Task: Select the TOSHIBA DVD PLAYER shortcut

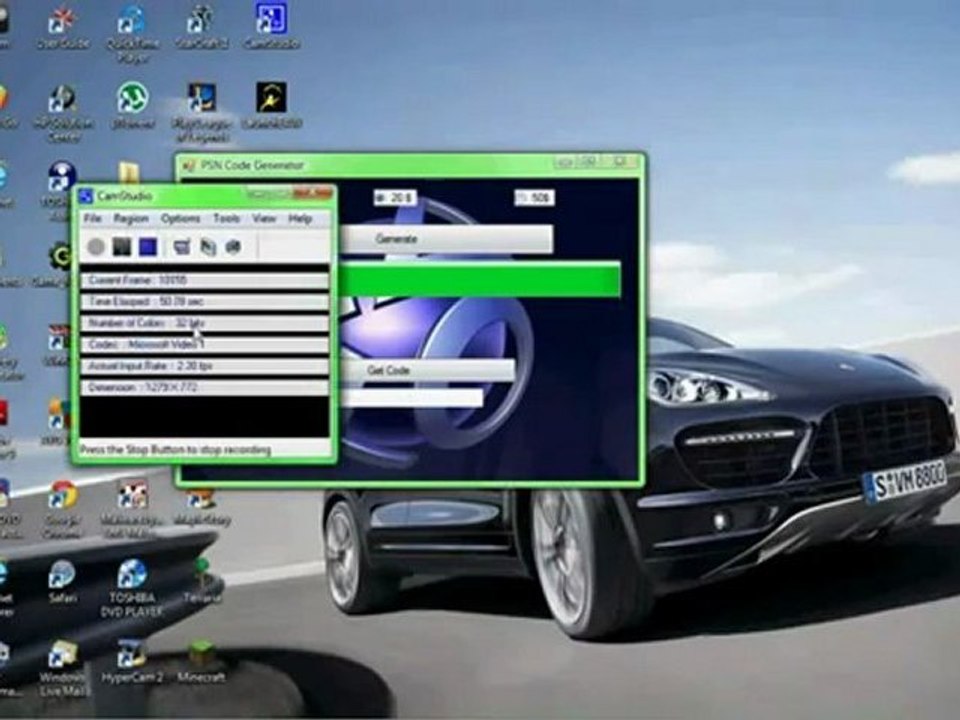Action: point(132,589)
